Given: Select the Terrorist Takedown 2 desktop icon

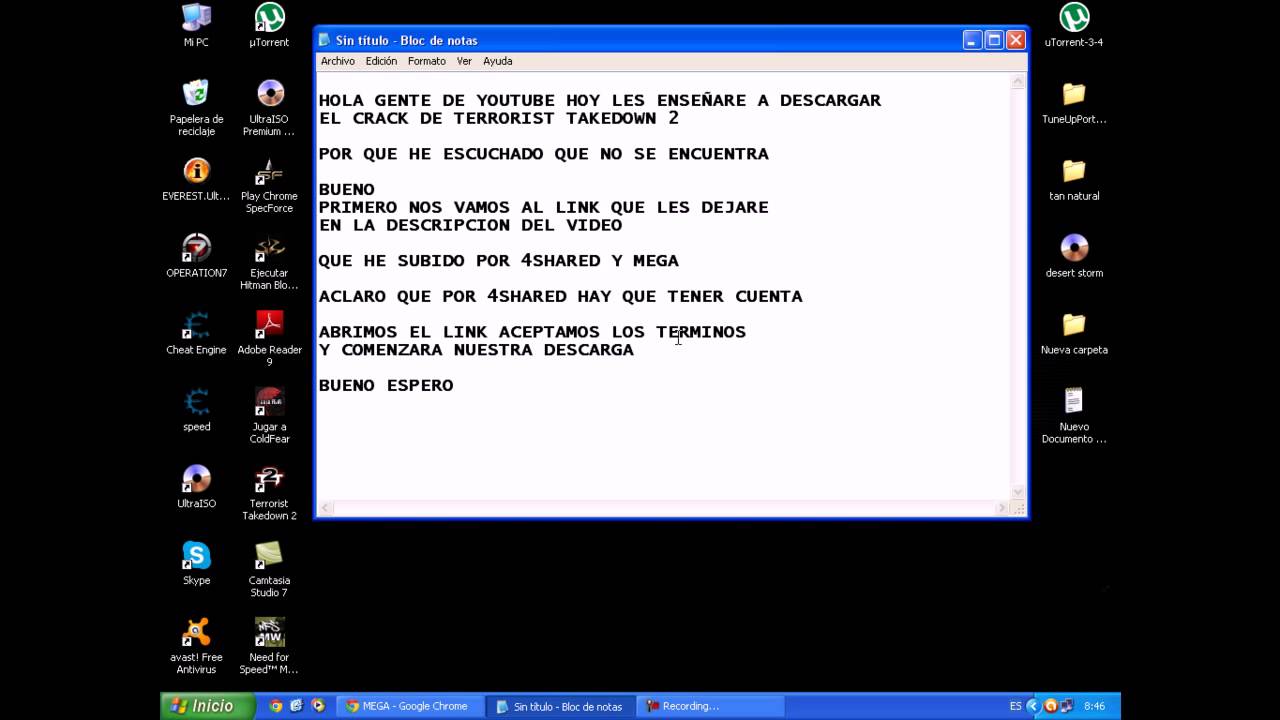Looking at the screenshot, I should point(269,492).
